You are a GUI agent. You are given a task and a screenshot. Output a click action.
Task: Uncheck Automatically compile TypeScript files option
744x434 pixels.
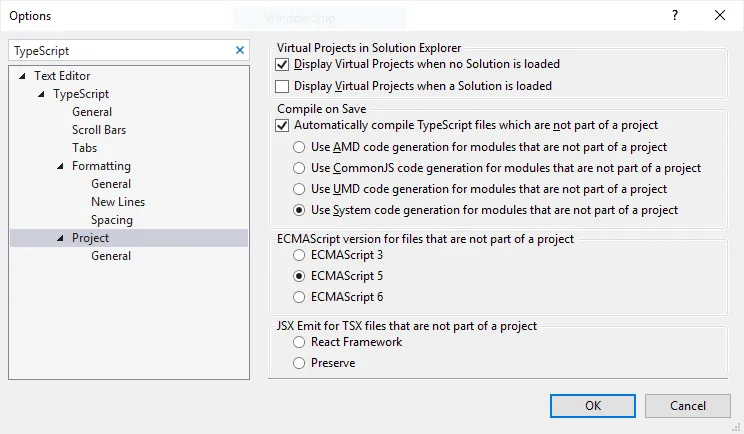[x=282, y=126]
